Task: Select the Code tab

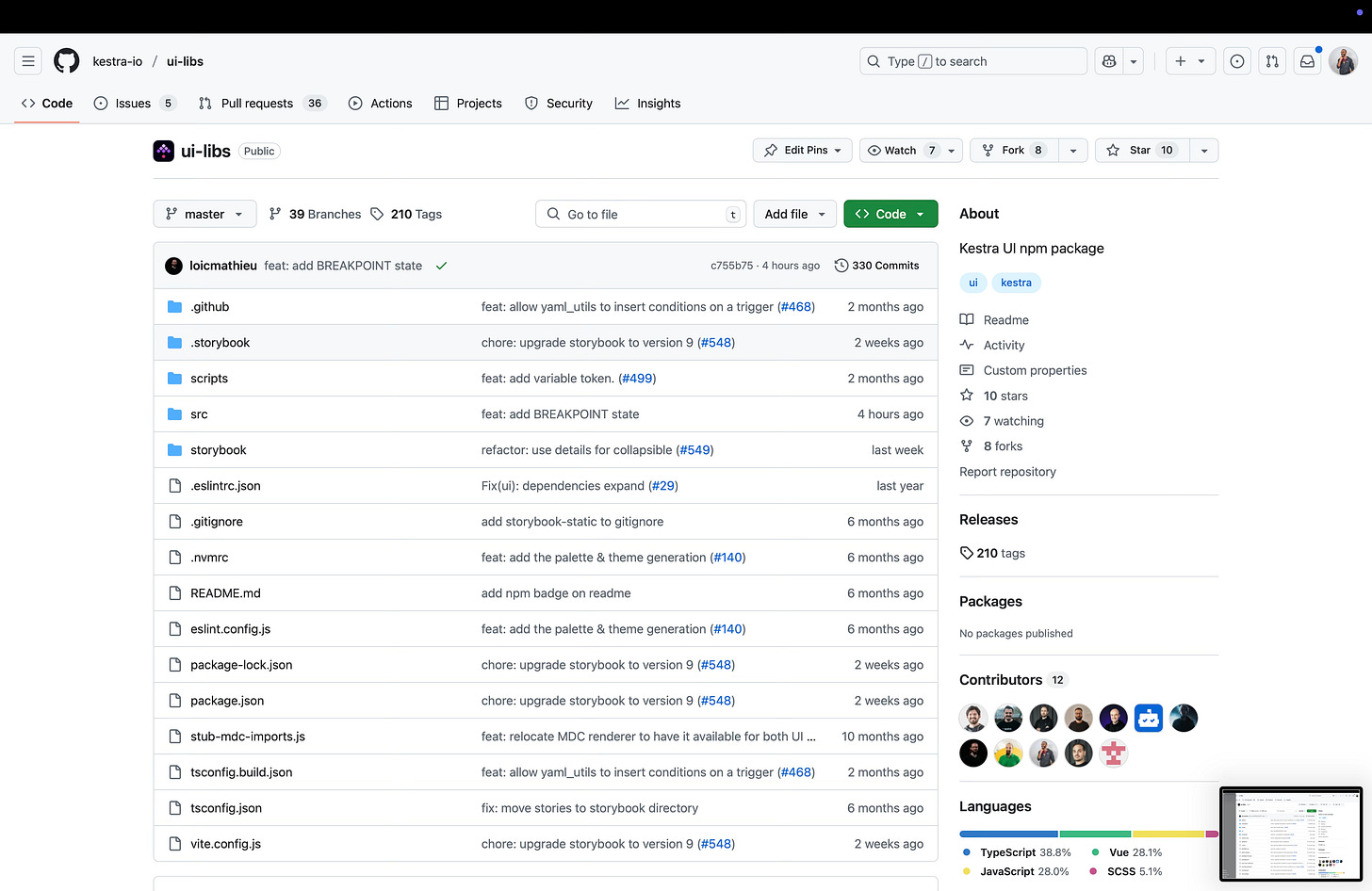Action: click(x=47, y=104)
